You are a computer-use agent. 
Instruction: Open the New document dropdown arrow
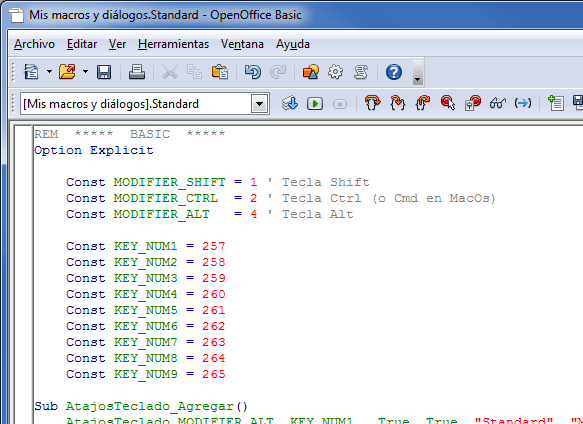coord(49,72)
